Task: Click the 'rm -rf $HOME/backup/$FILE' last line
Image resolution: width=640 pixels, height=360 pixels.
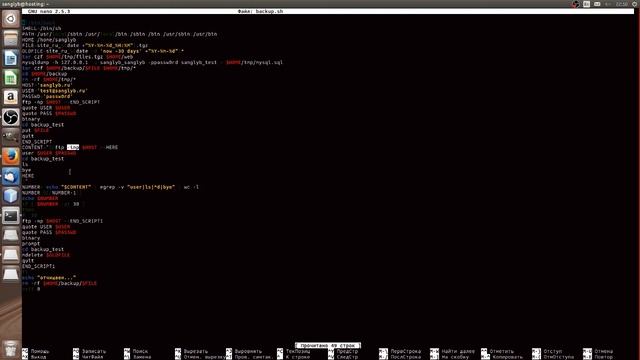Action: pos(60,283)
